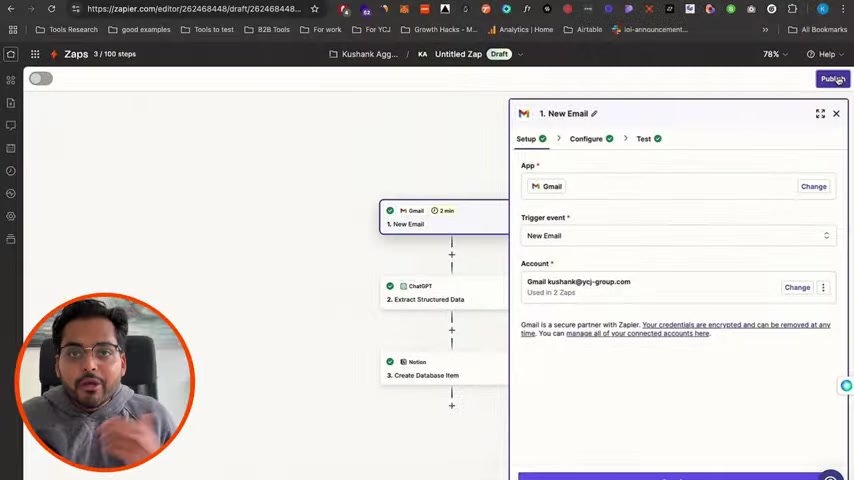Click the browser address bar URL
The image size is (854, 480).
pos(194,9)
